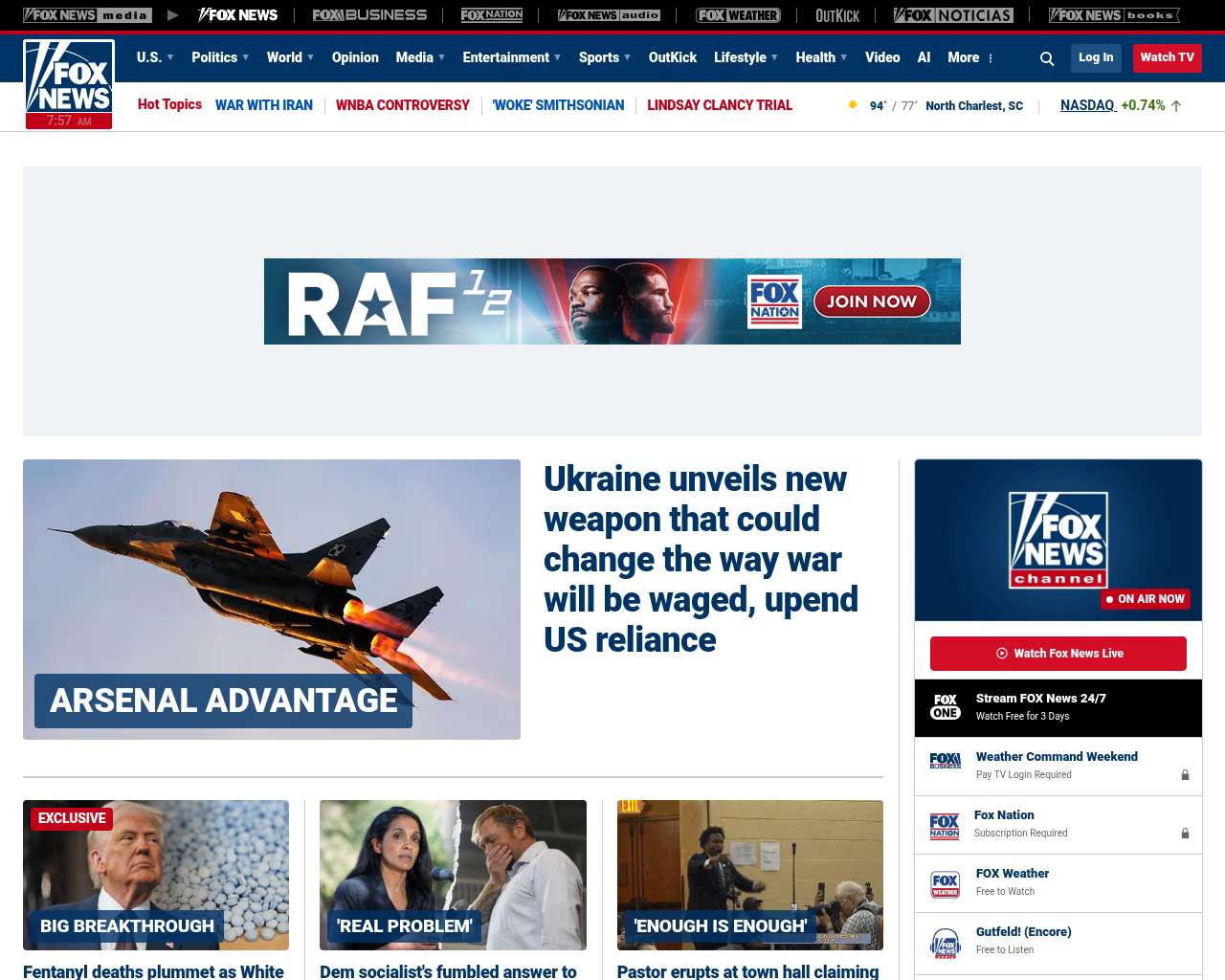Click the RAF Fox Nation Join Now banner
1225x980 pixels.
coord(612,301)
